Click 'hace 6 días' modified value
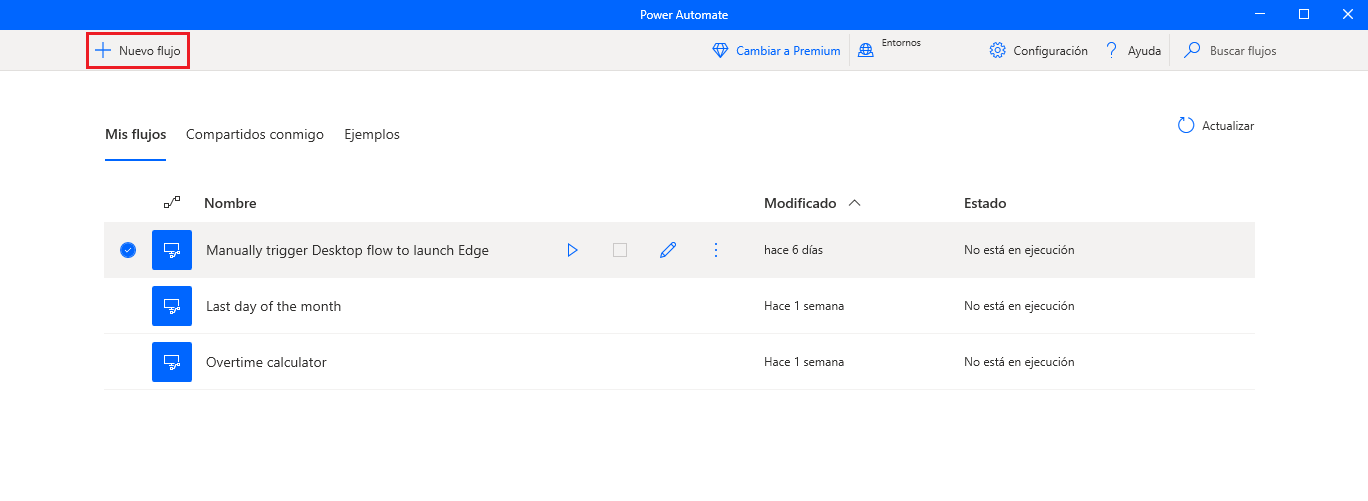This screenshot has width=1368, height=501. [x=793, y=250]
